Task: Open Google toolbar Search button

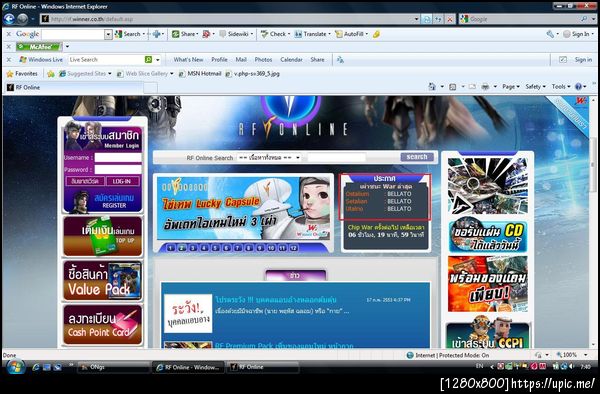Action: pos(128,34)
